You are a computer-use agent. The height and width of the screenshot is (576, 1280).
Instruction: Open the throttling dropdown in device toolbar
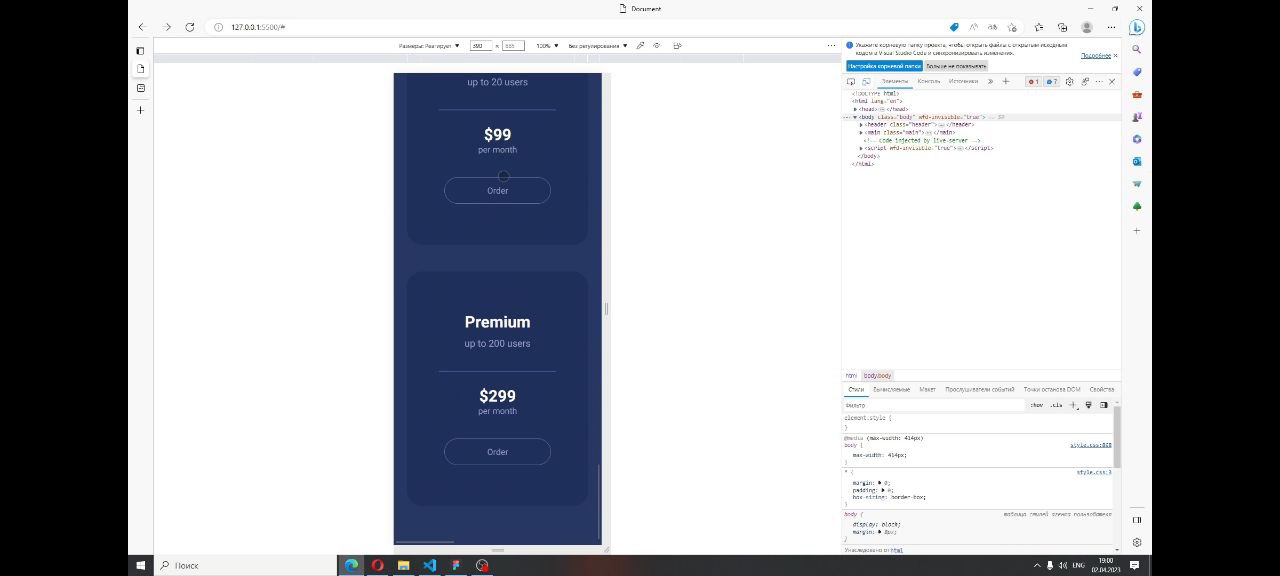598,46
